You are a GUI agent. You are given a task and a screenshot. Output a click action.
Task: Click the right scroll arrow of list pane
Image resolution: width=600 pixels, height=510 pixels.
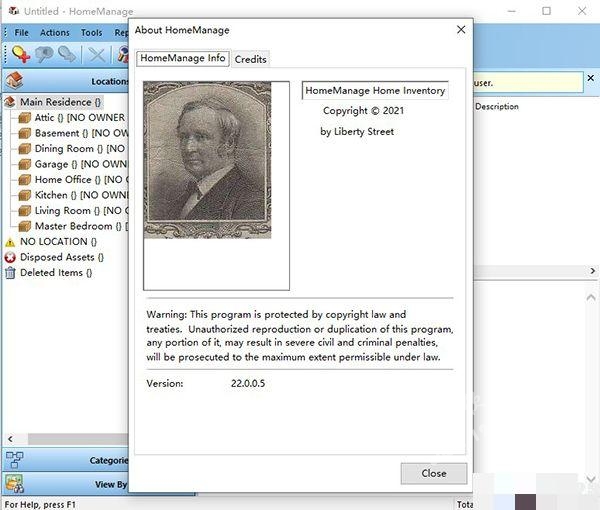click(592, 271)
